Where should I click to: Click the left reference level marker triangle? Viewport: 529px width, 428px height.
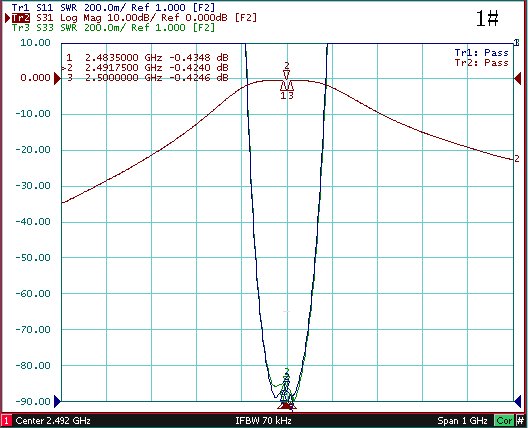57,79
